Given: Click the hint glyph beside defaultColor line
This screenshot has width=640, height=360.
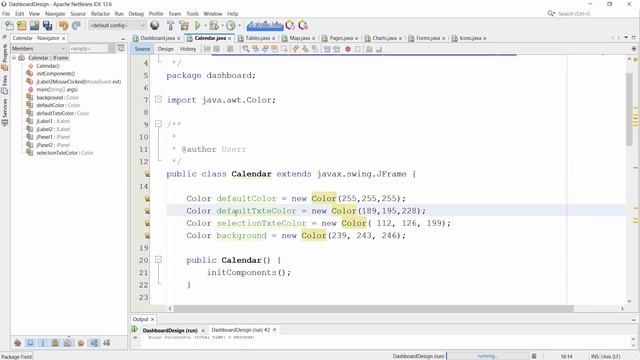Looking at the screenshot, I should pos(147,199).
